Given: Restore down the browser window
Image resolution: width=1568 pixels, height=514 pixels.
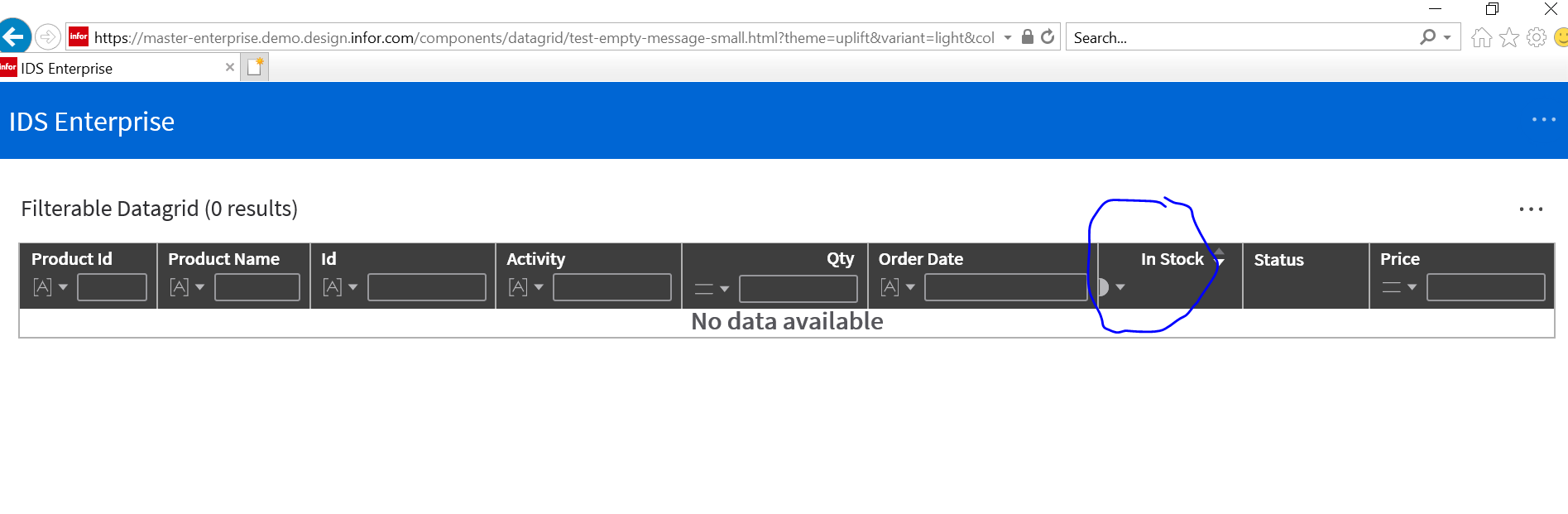Looking at the screenshot, I should [x=1492, y=9].
